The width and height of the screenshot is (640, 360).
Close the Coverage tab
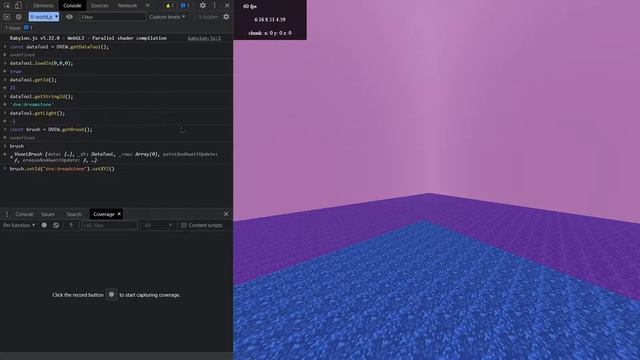pos(119,214)
